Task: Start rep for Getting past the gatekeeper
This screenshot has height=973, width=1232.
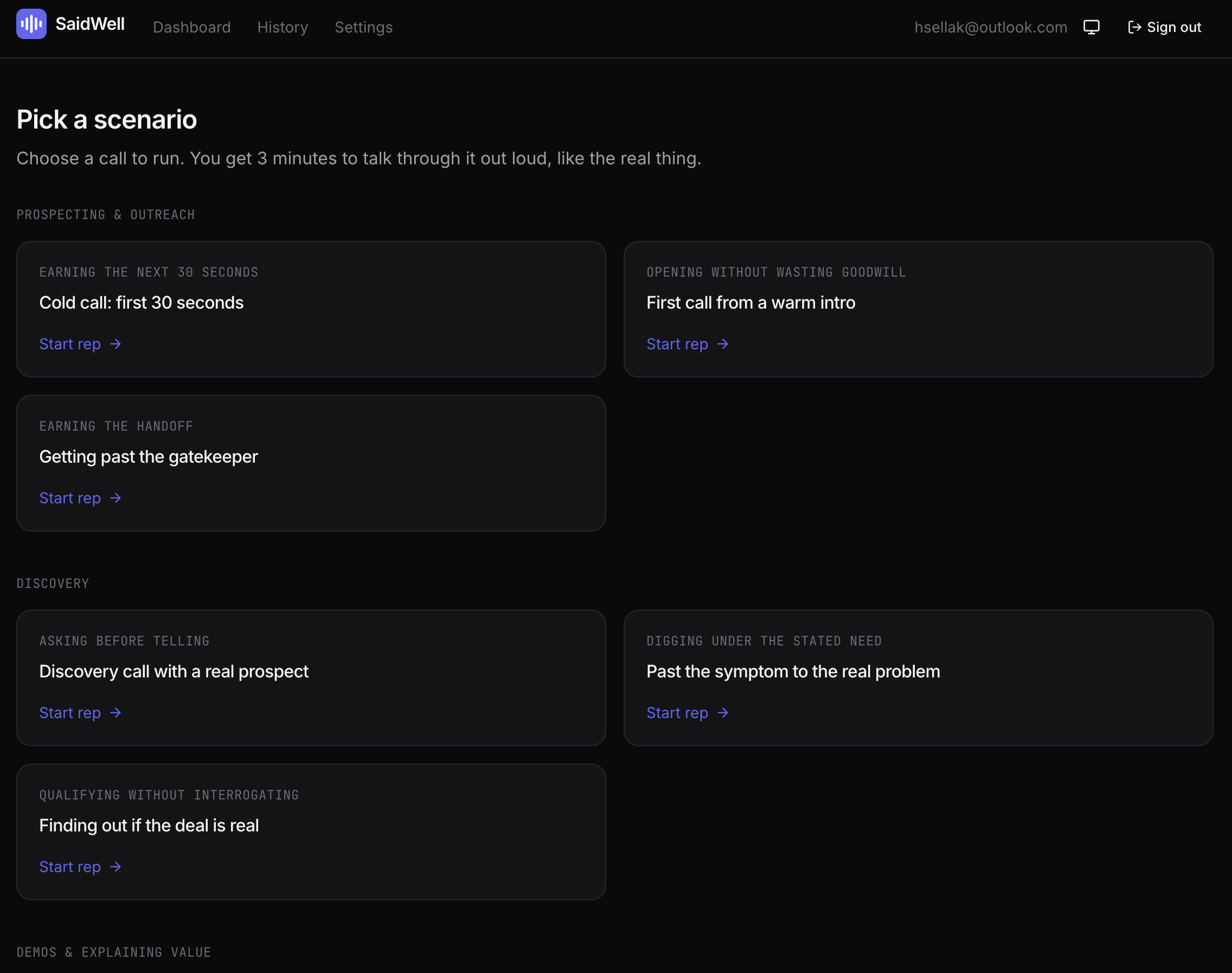Action: click(80, 498)
